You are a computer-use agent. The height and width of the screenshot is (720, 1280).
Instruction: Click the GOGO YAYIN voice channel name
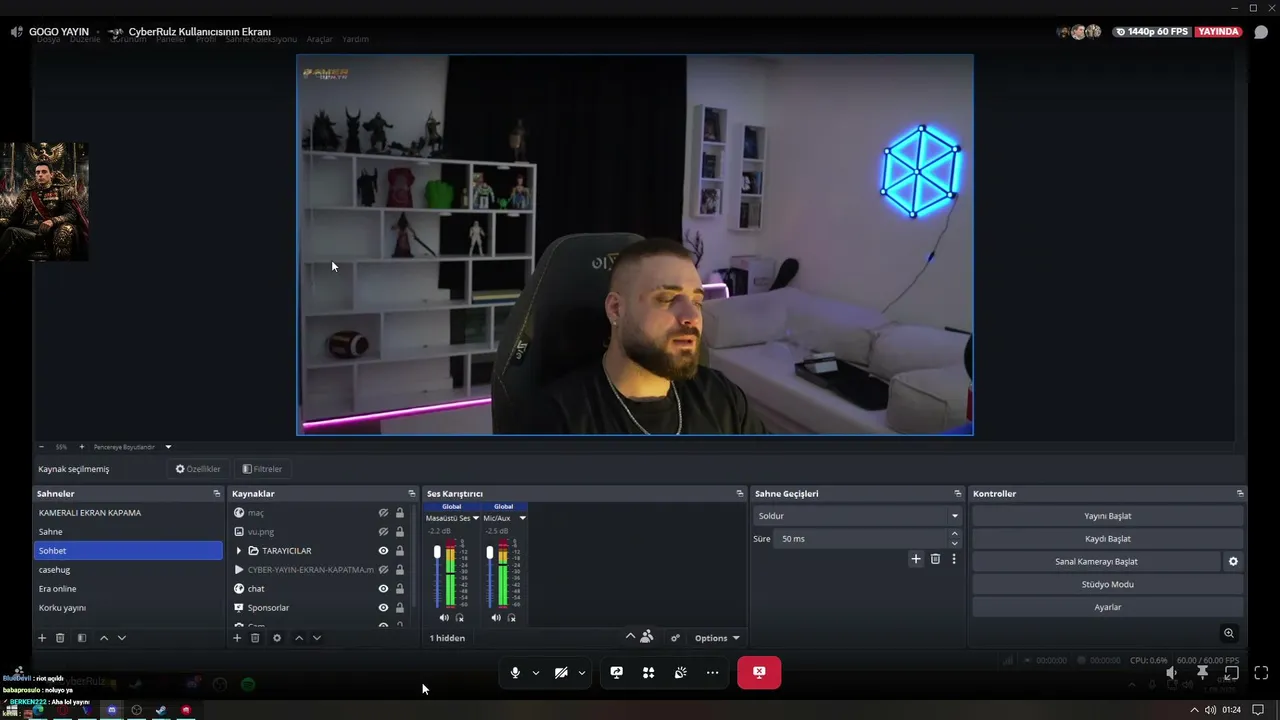(x=59, y=32)
